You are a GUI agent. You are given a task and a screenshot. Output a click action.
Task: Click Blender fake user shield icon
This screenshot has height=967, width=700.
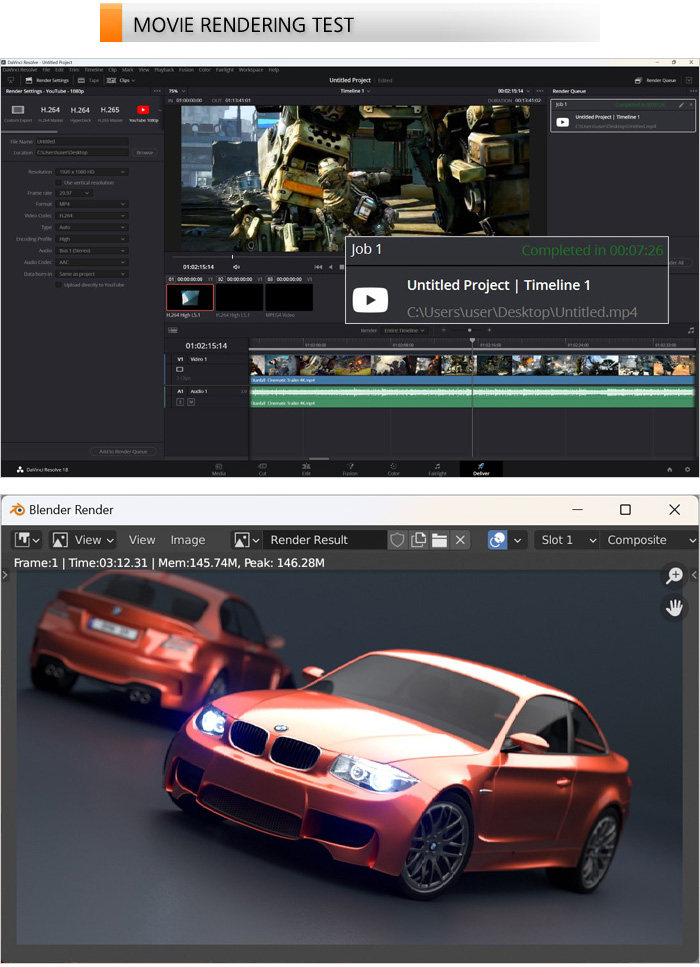pyautogui.click(x=397, y=540)
